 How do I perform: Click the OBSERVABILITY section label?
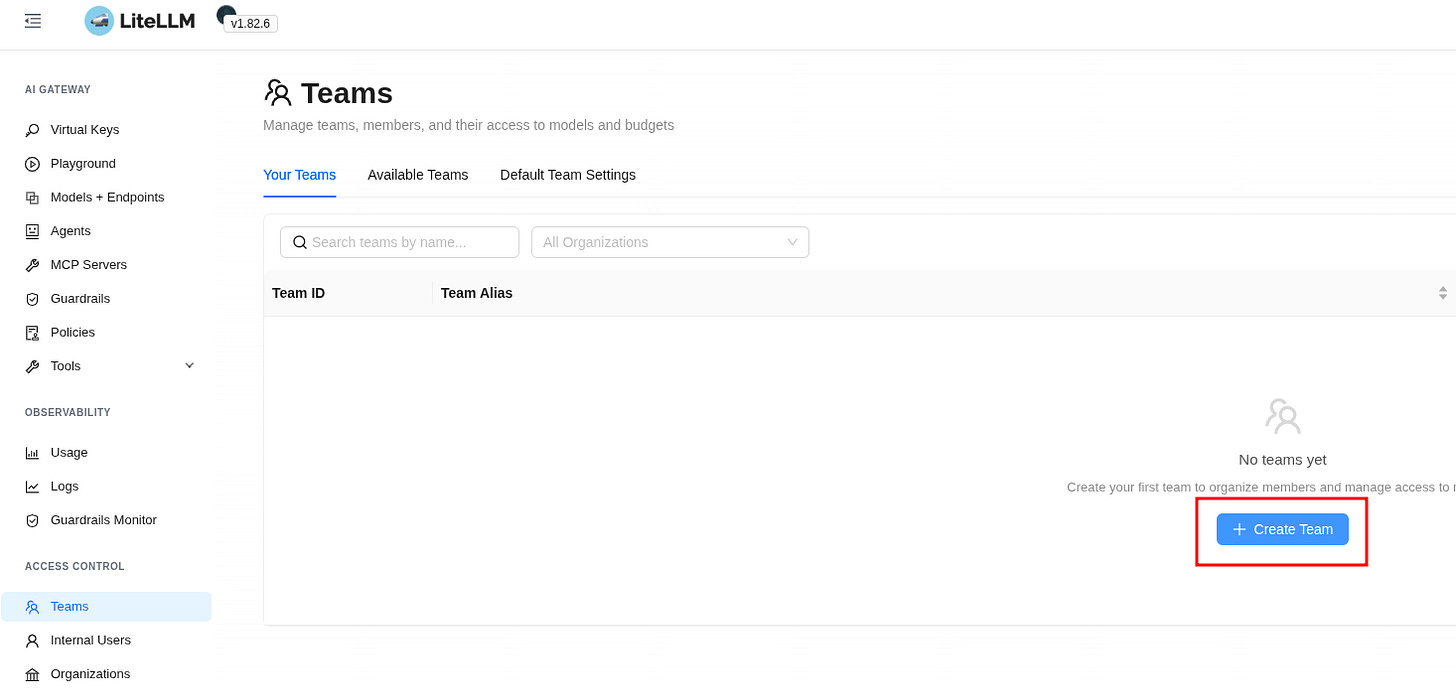[68, 413]
